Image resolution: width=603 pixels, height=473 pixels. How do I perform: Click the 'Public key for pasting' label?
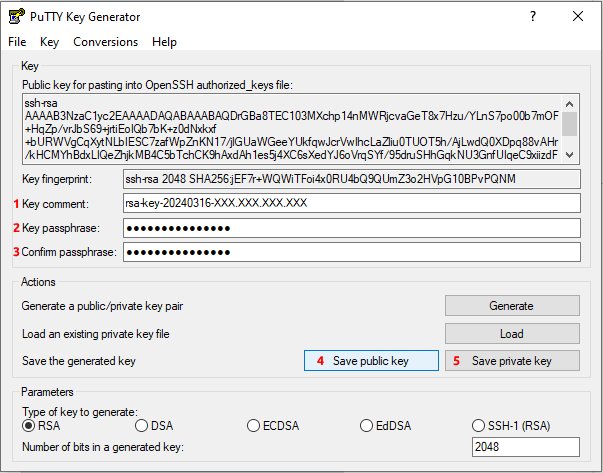click(x=157, y=85)
